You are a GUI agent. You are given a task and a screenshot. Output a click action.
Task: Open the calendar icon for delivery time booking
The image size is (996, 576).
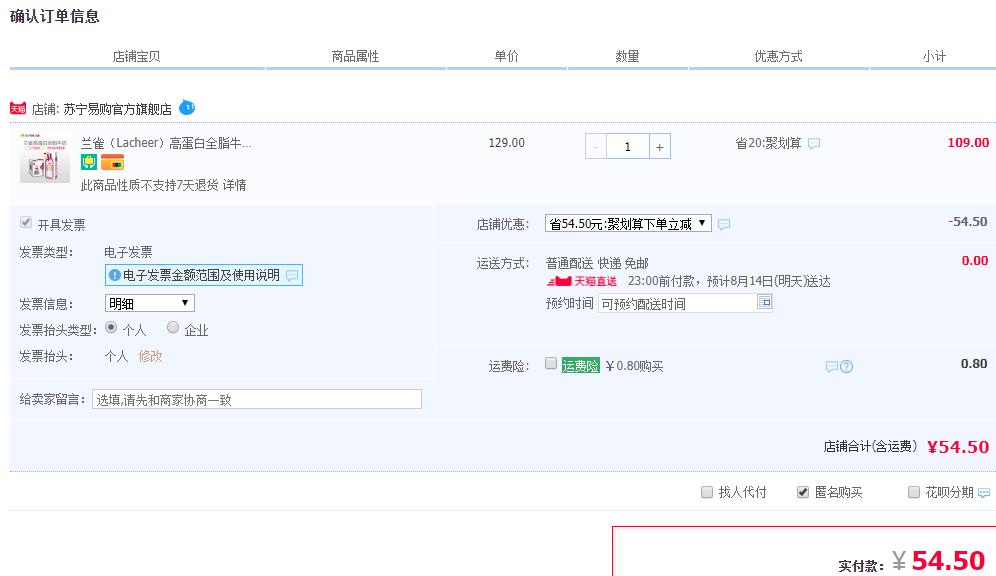(765, 302)
